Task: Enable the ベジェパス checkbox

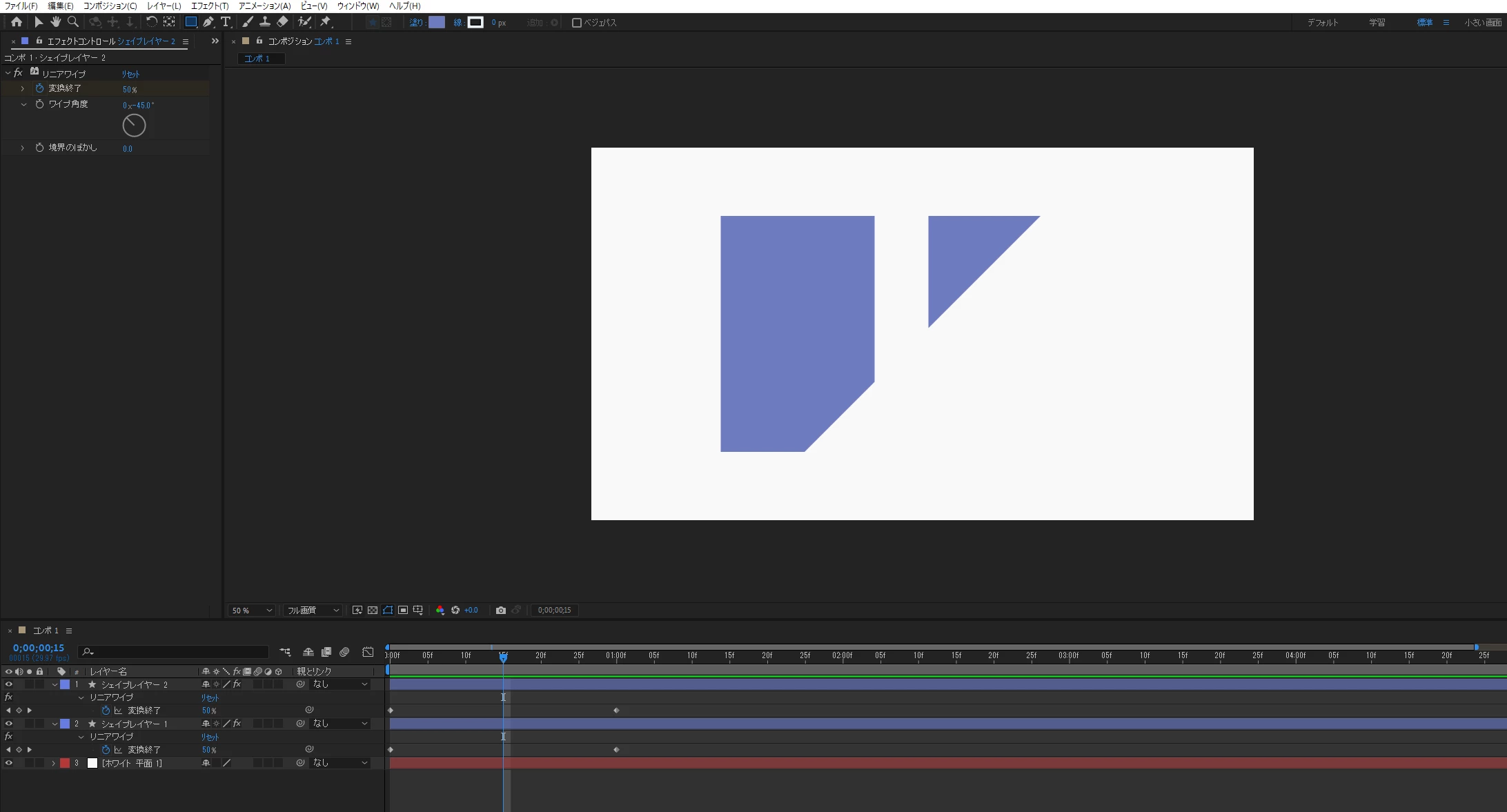Action: (577, 23)
